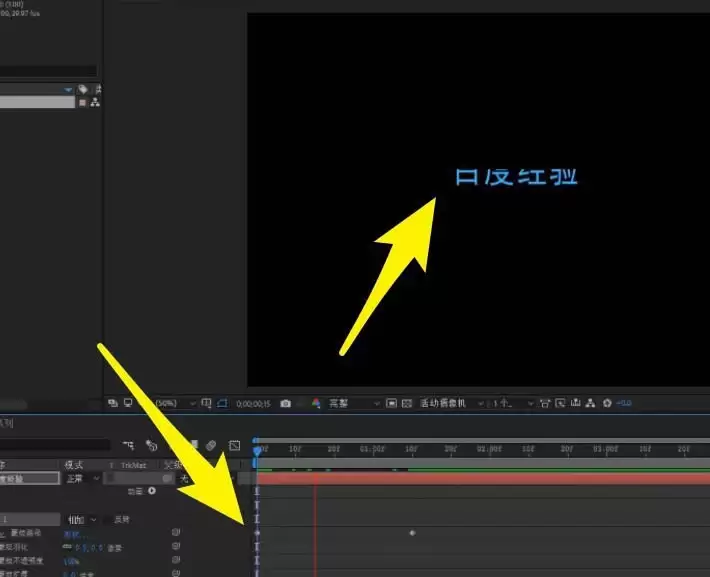Click the keyframe diamond on mask path track
Image resolution: width=710 pixels, height=577 pixels.
point(412,533)
